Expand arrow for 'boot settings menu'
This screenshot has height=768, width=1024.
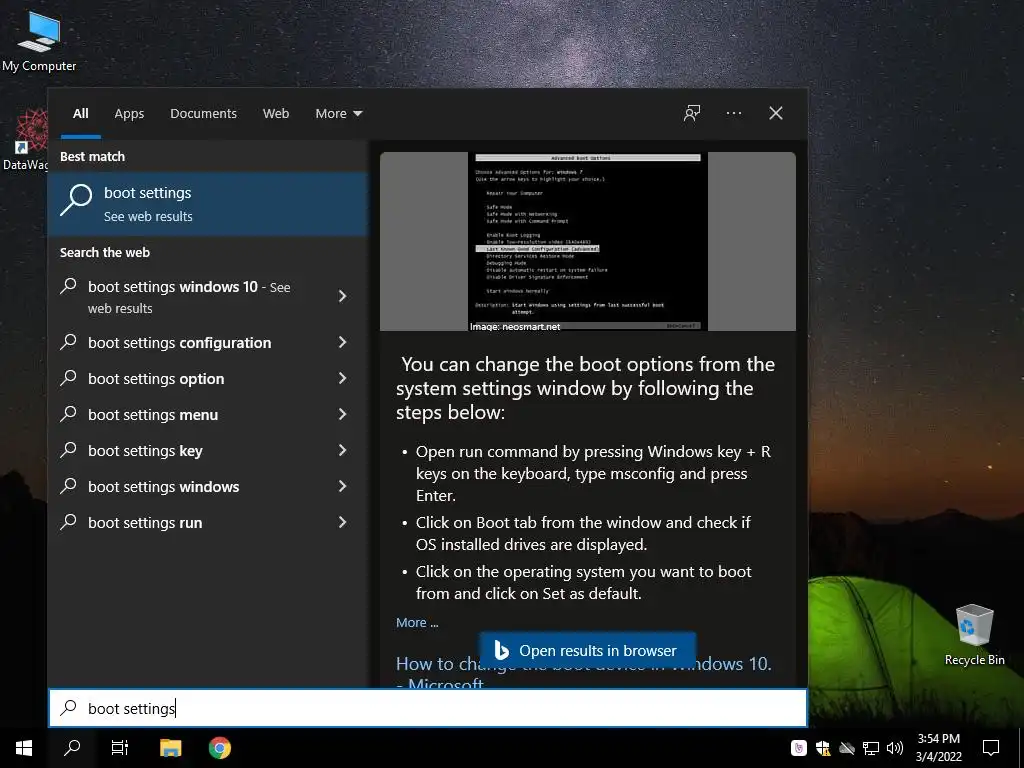pyautogui.click(x=342, y=414)
